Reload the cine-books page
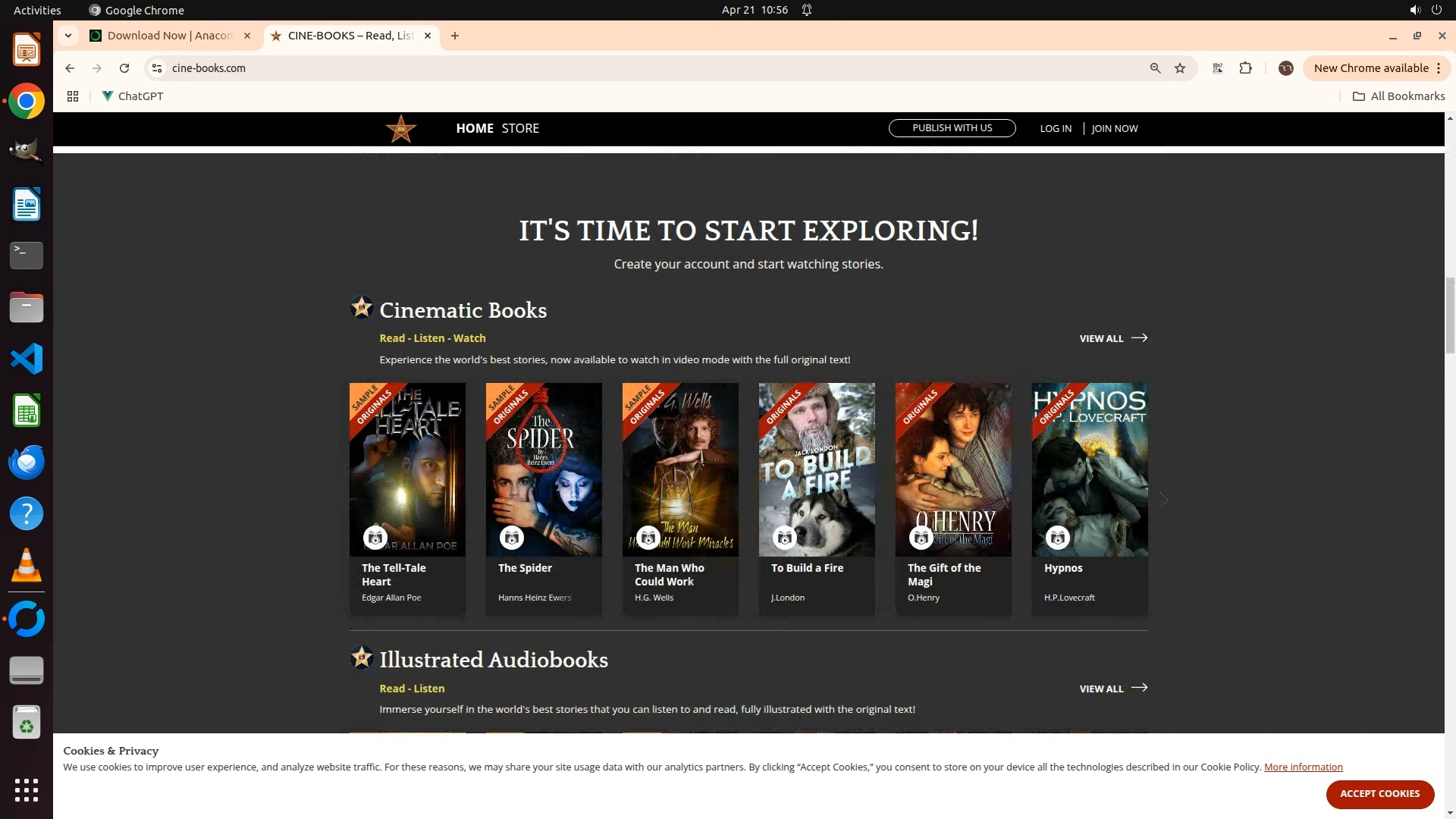 click(124, 68)
